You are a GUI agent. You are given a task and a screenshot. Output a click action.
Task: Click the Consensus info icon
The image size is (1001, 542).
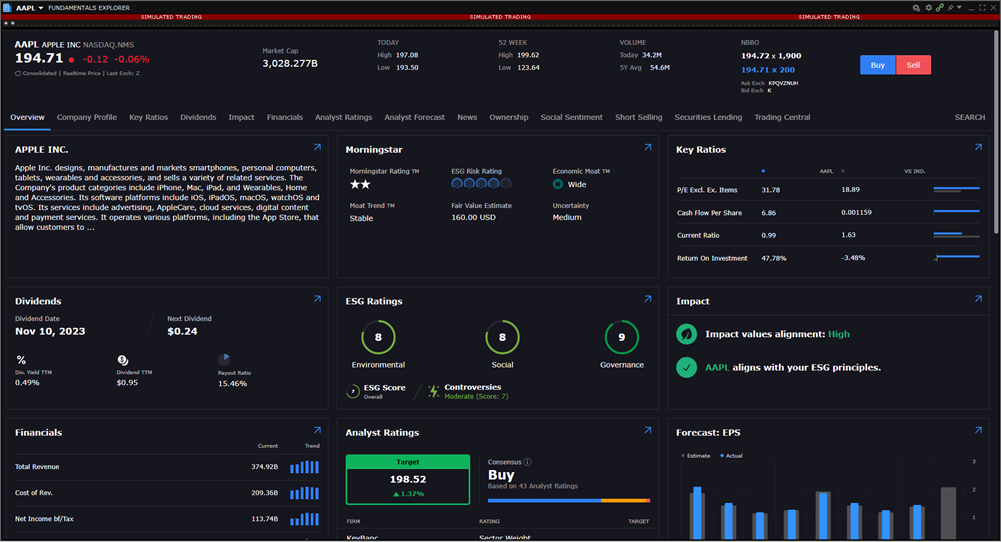(527, 462)
